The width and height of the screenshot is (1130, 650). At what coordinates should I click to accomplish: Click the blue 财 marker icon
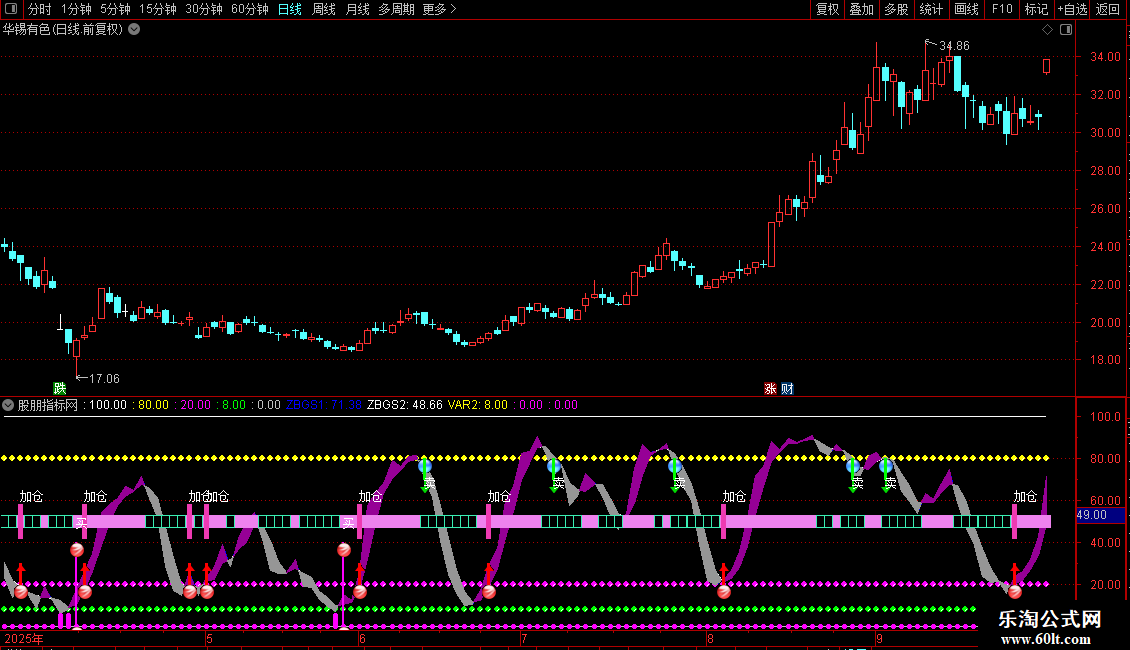pyautogui.click(x=787, y=388)
